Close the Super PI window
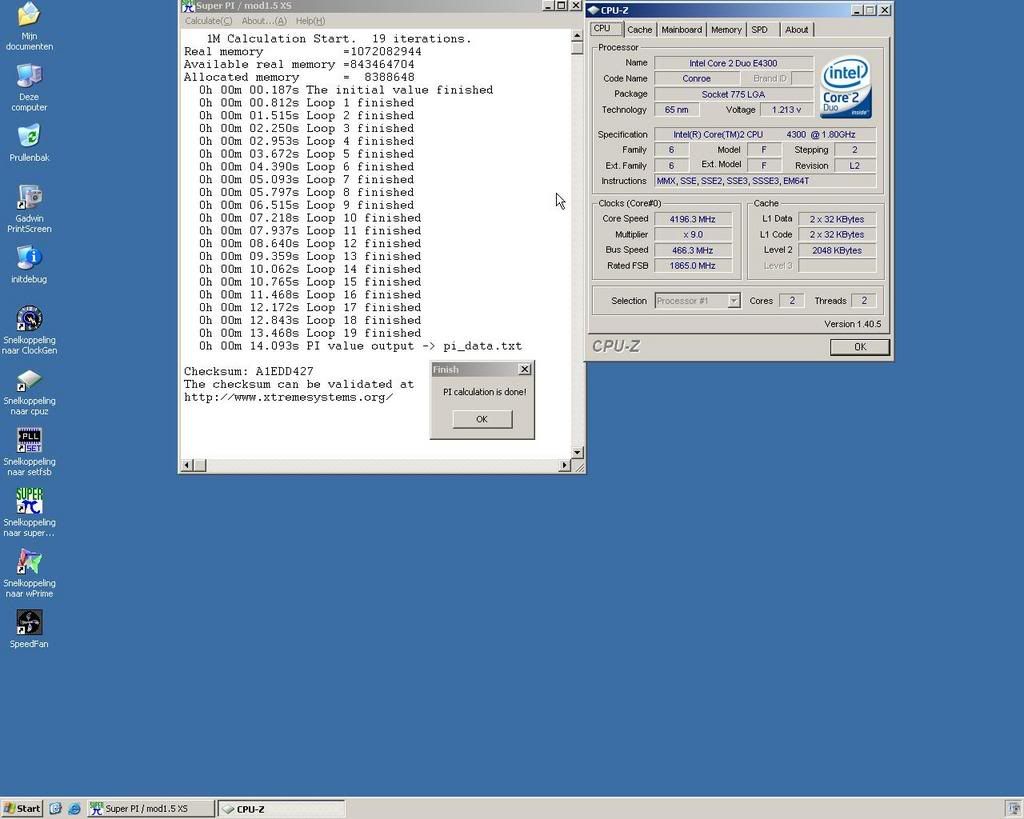1024x819 pixels. coord(575,5)
